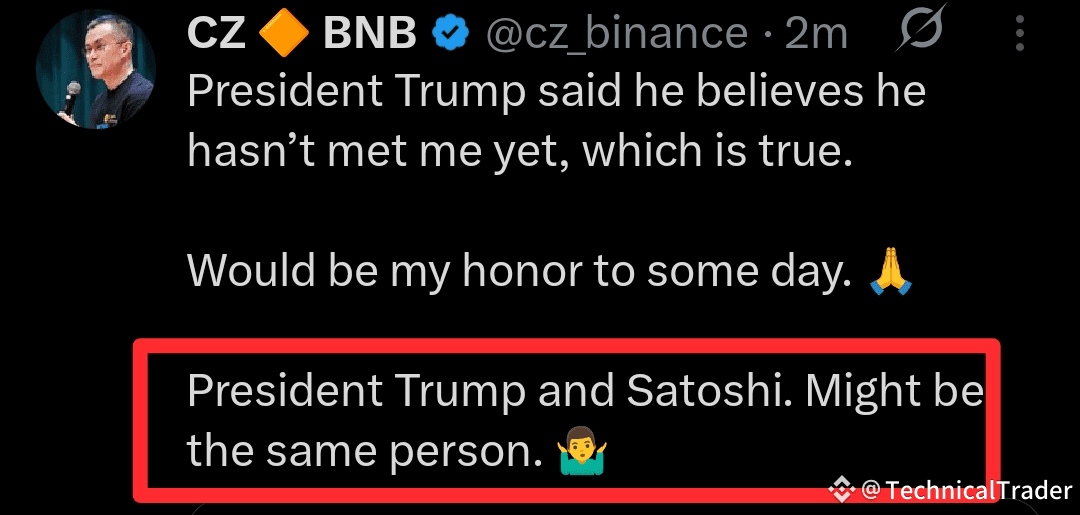
Task: Click the blue verified checkmark badge
Action: click(452, 35)
